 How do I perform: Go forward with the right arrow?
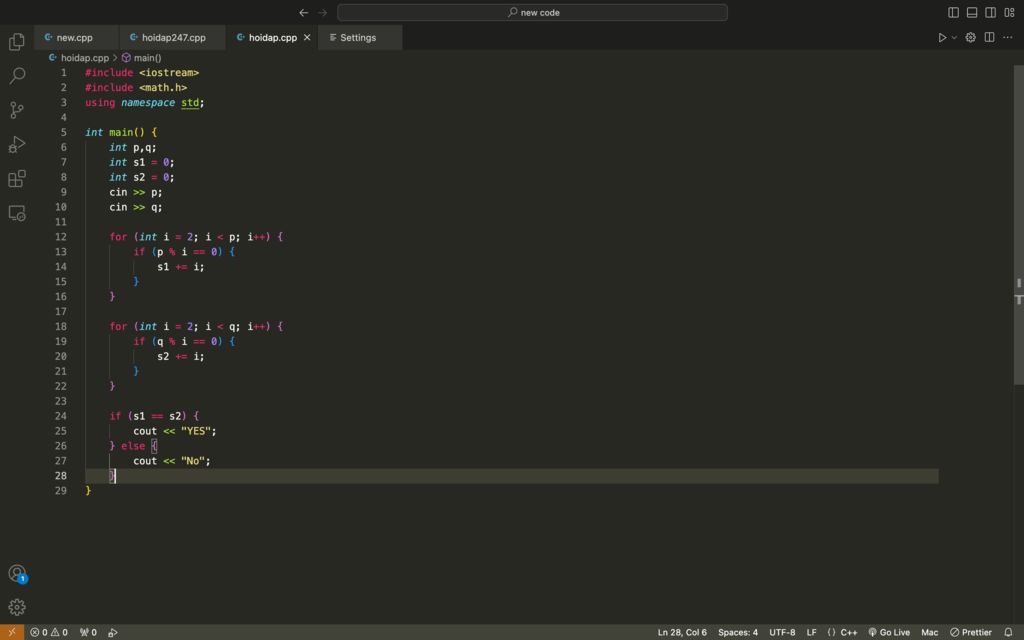pos(323,12)
